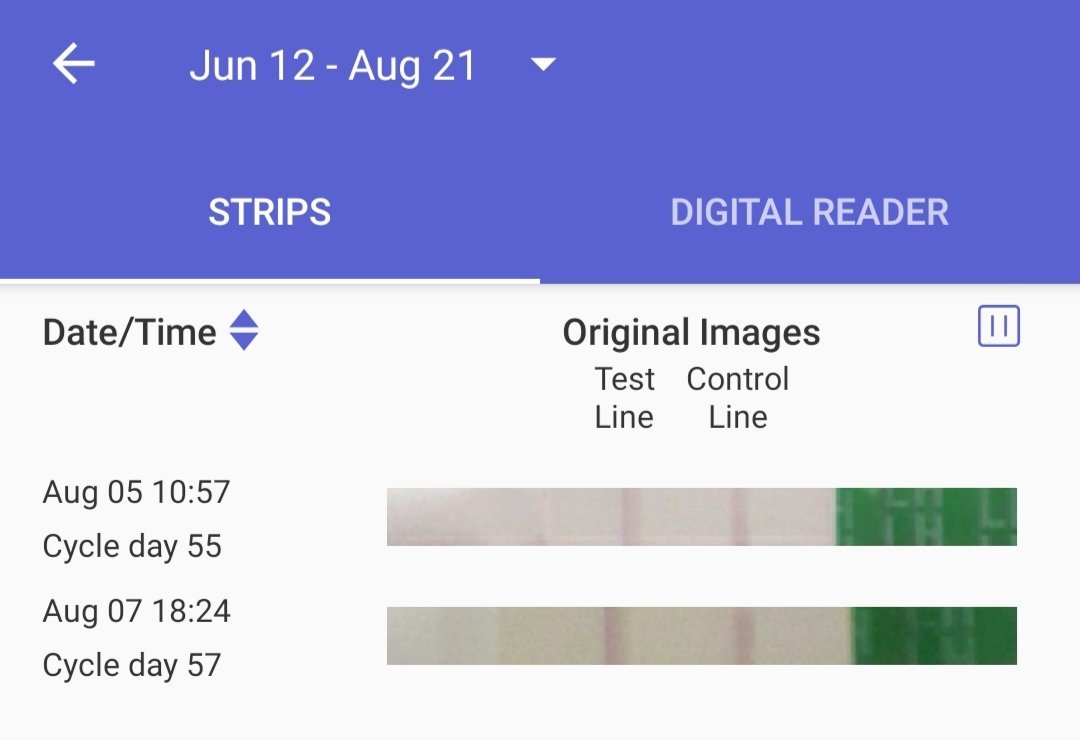Click the green handle of Aug 05 strip
This screenshot has height=740, width=1080.
click(x=926, y=517)
